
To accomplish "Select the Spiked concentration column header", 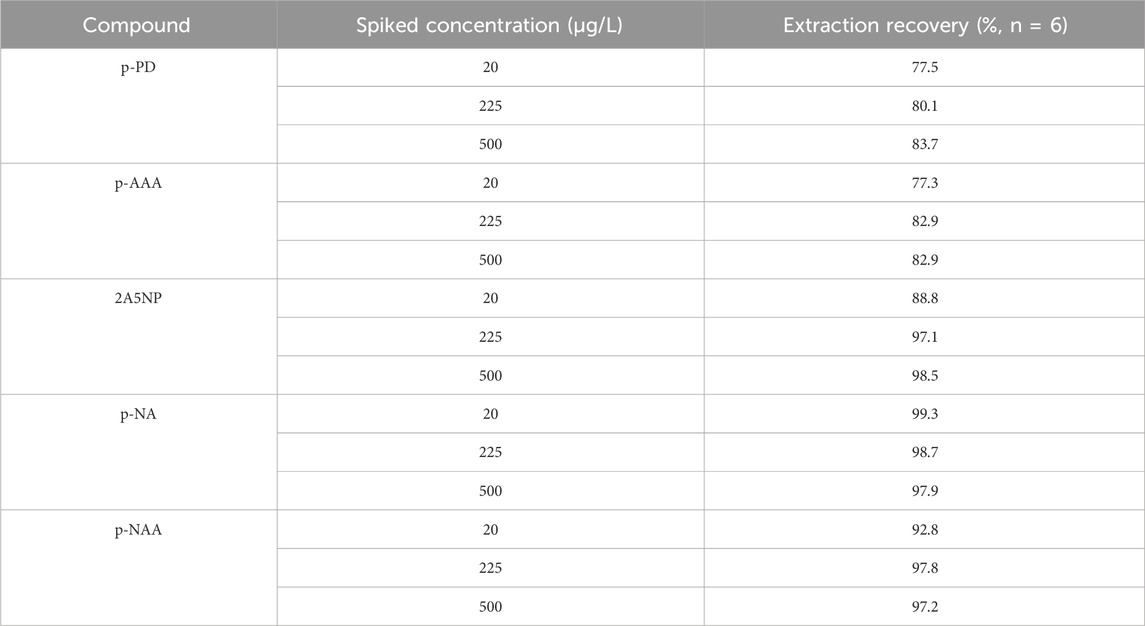I will [489, 24].
